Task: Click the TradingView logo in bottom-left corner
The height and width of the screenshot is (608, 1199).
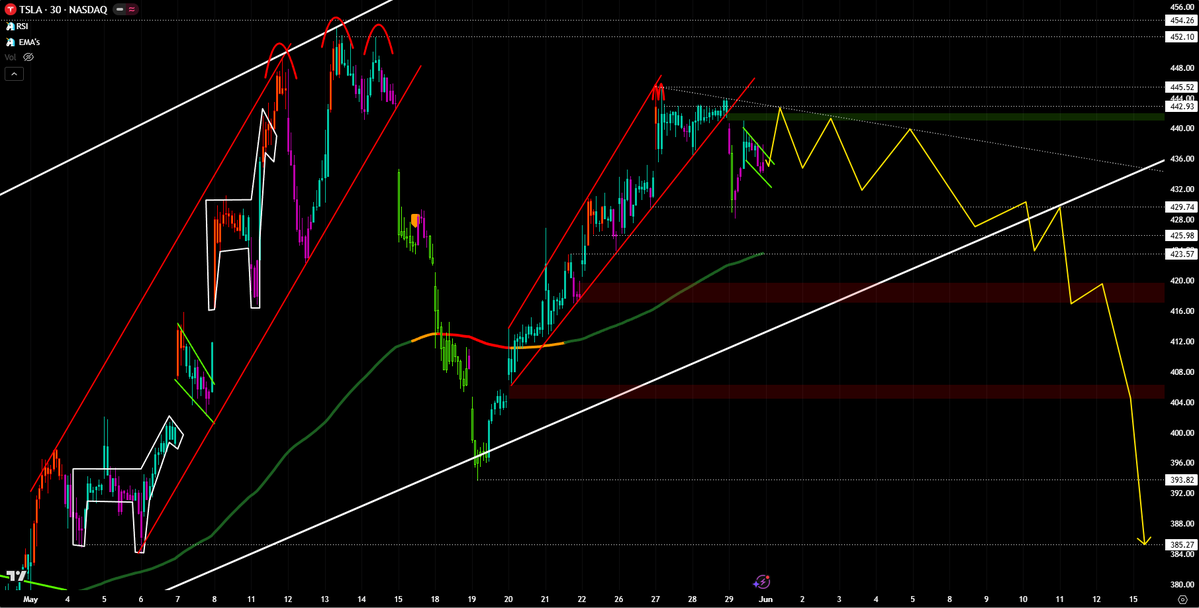Action: click(x=16, y=576)
